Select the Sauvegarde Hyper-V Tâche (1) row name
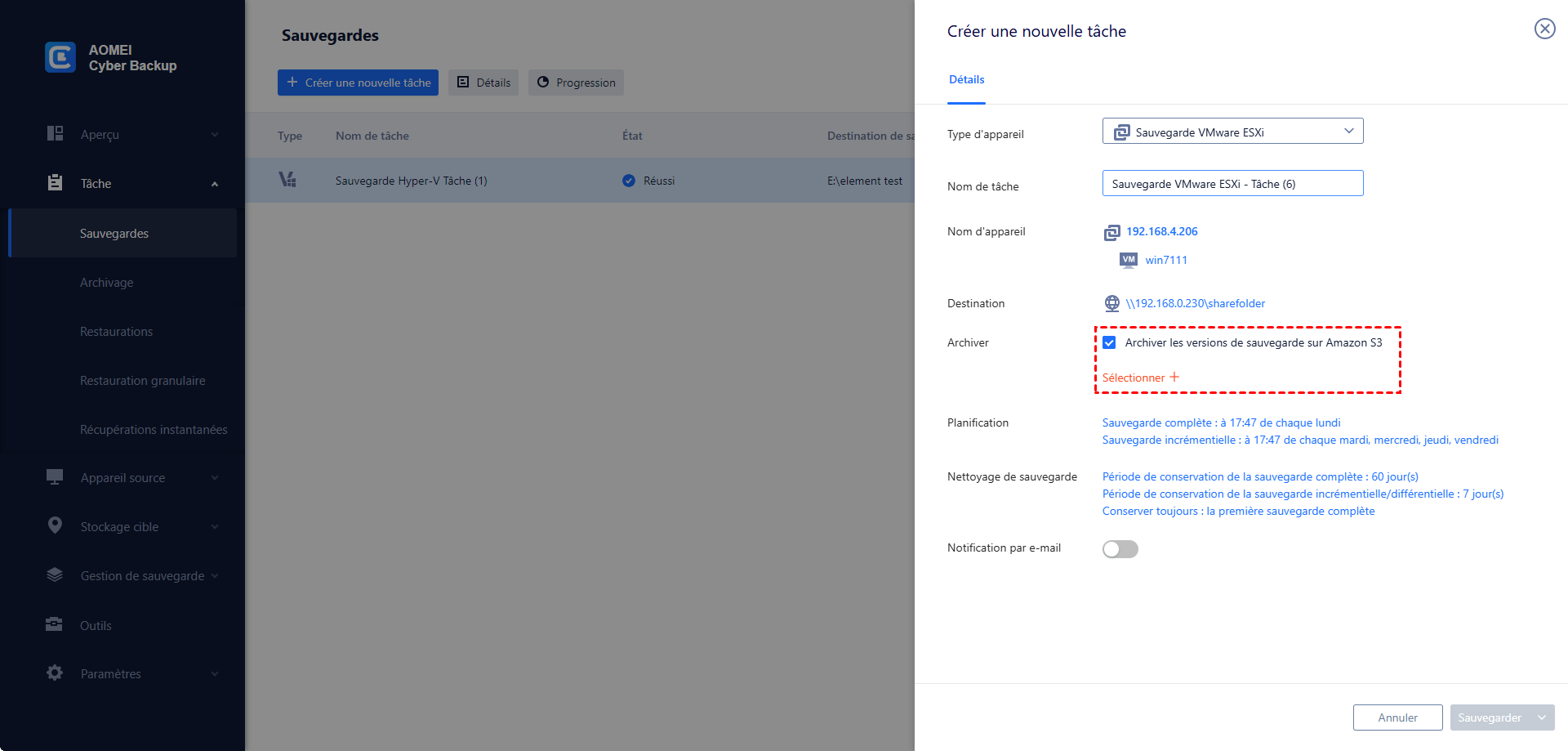1568x751 pixels. point(411,181)
